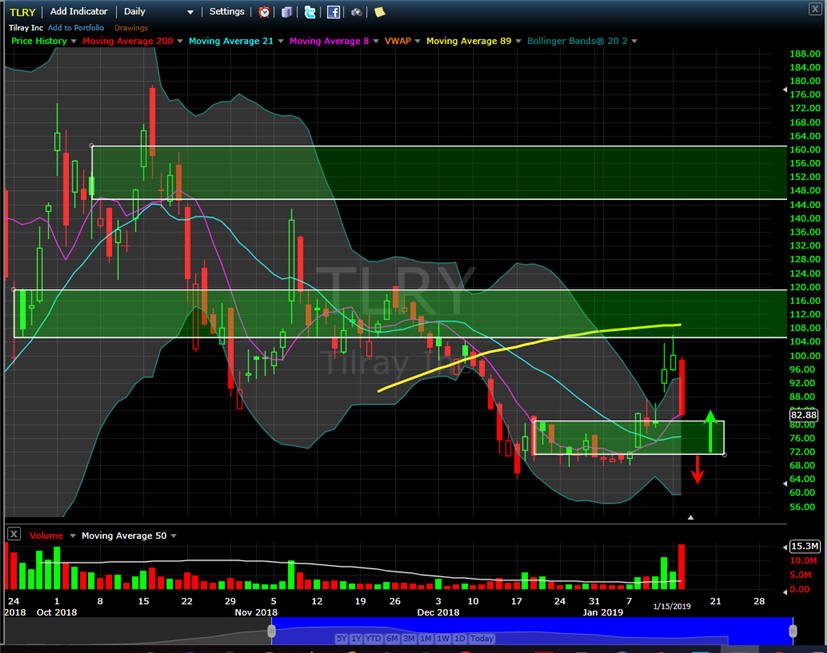Click the Dec 2018 date axis label
Screen dimensions: 827x653
point(438,612)
